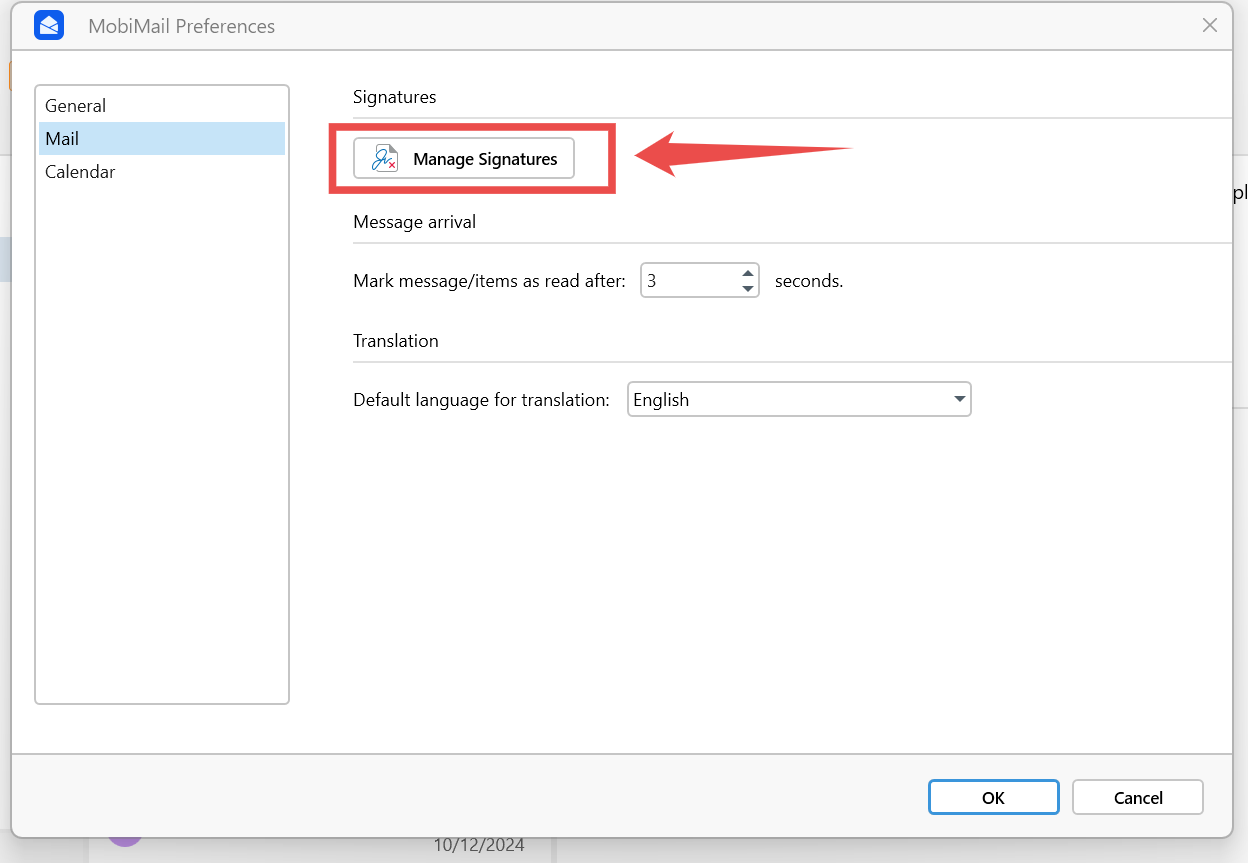Viewport: 1248px width, 863px height.
Task: Decrease mark-as-read seconds with down arrow
Action: (747, 289)
